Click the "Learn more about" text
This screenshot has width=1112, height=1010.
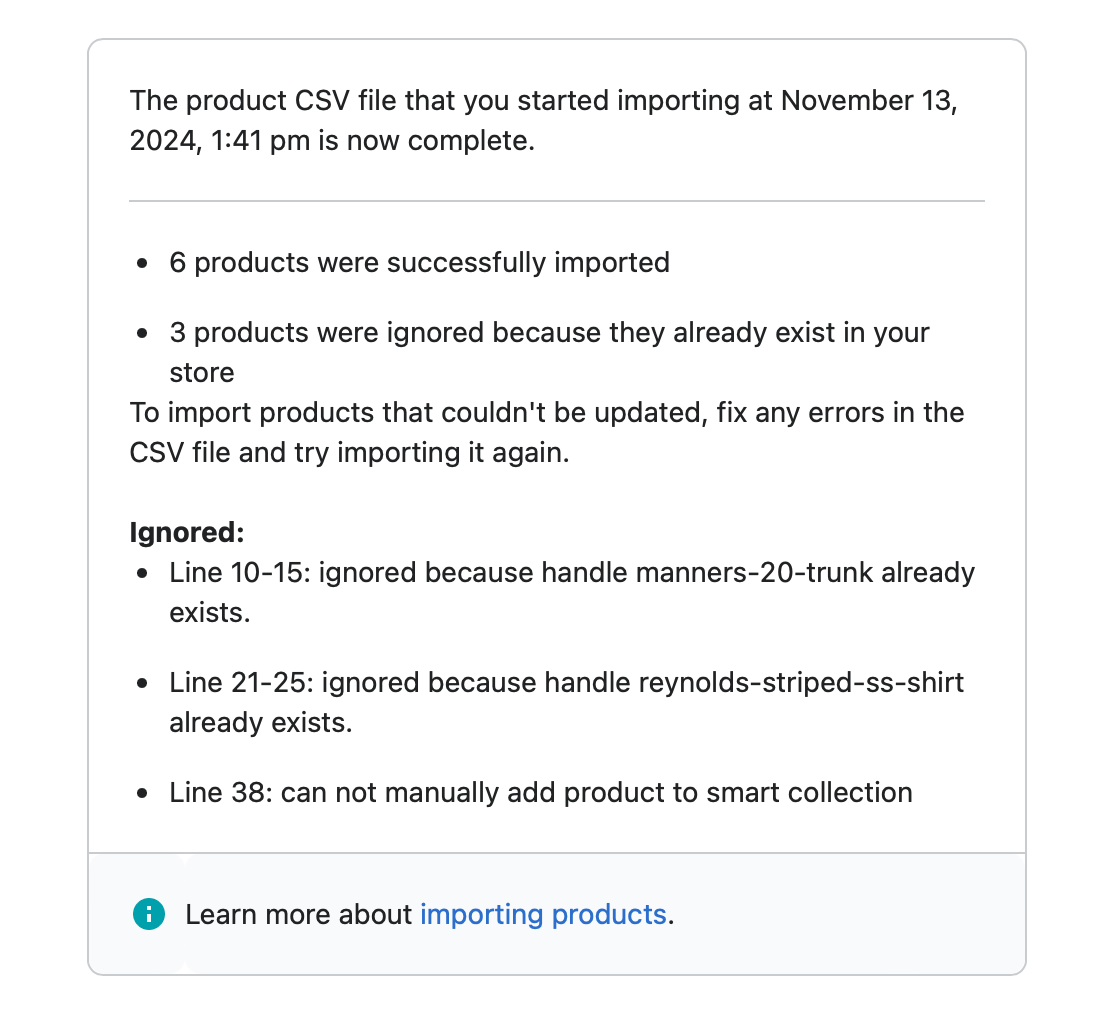point(298,914)
